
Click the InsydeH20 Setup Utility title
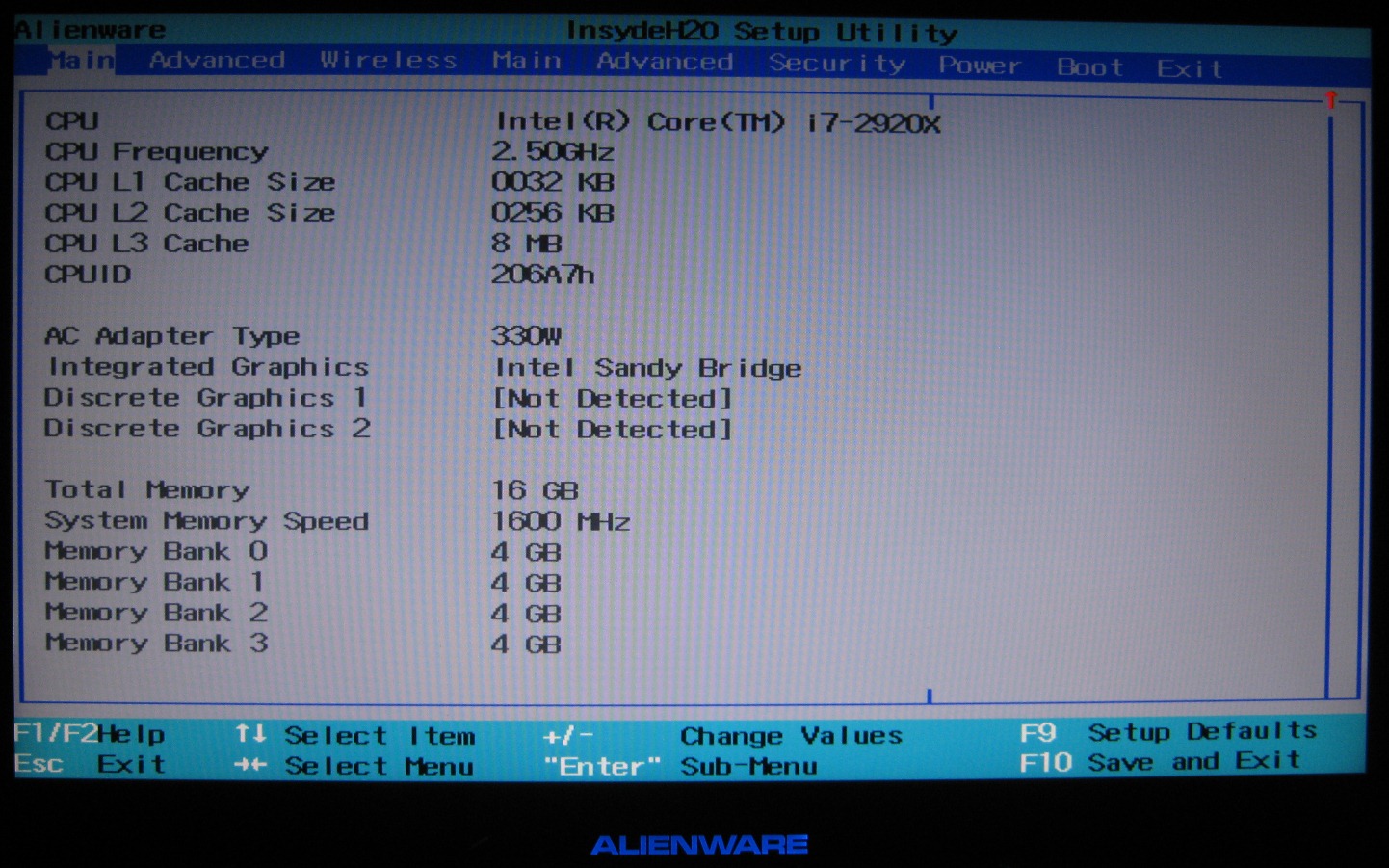coord(761,32)
